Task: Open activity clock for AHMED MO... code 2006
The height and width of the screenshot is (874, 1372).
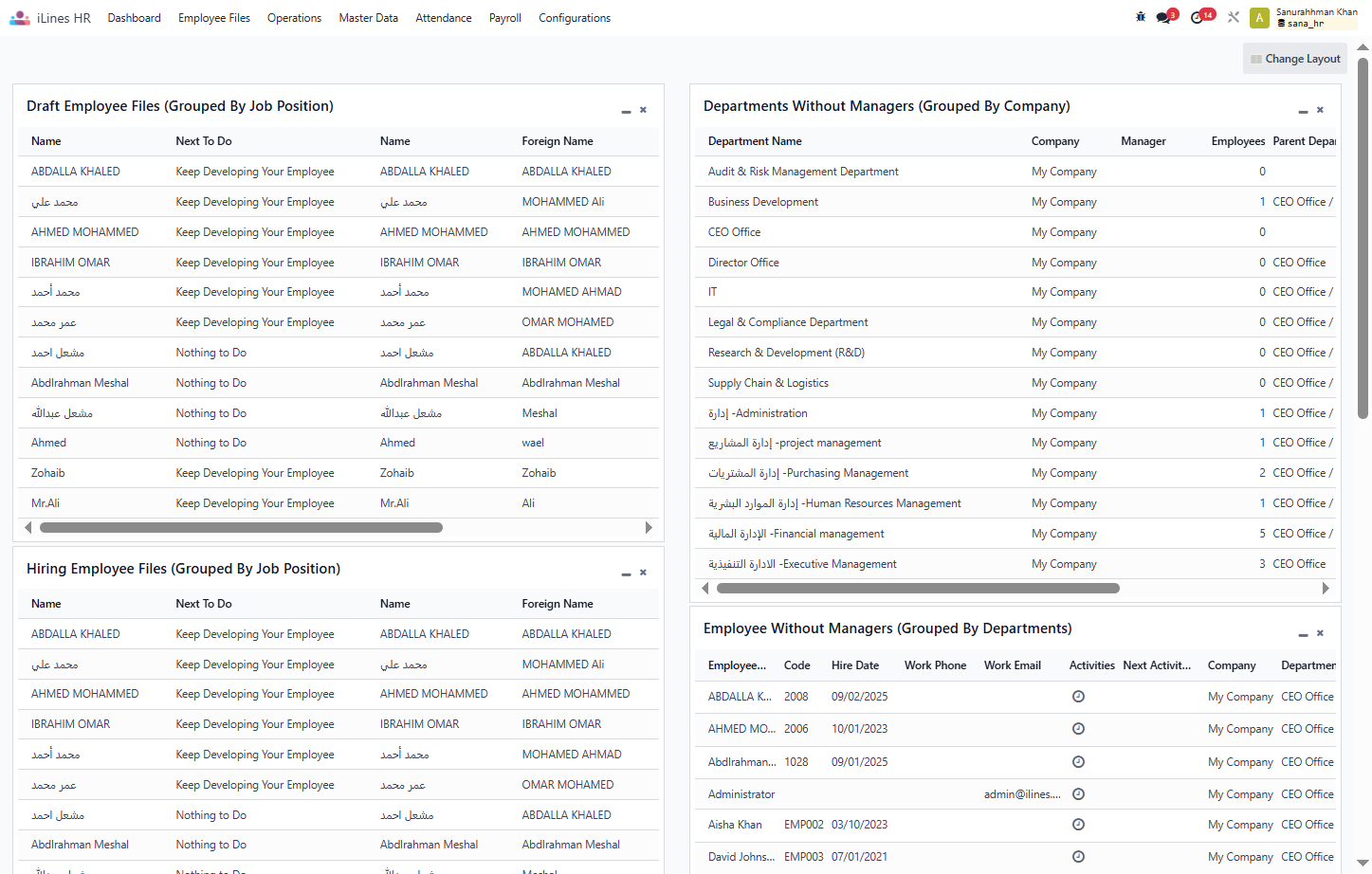Action: pos(1078,729)
